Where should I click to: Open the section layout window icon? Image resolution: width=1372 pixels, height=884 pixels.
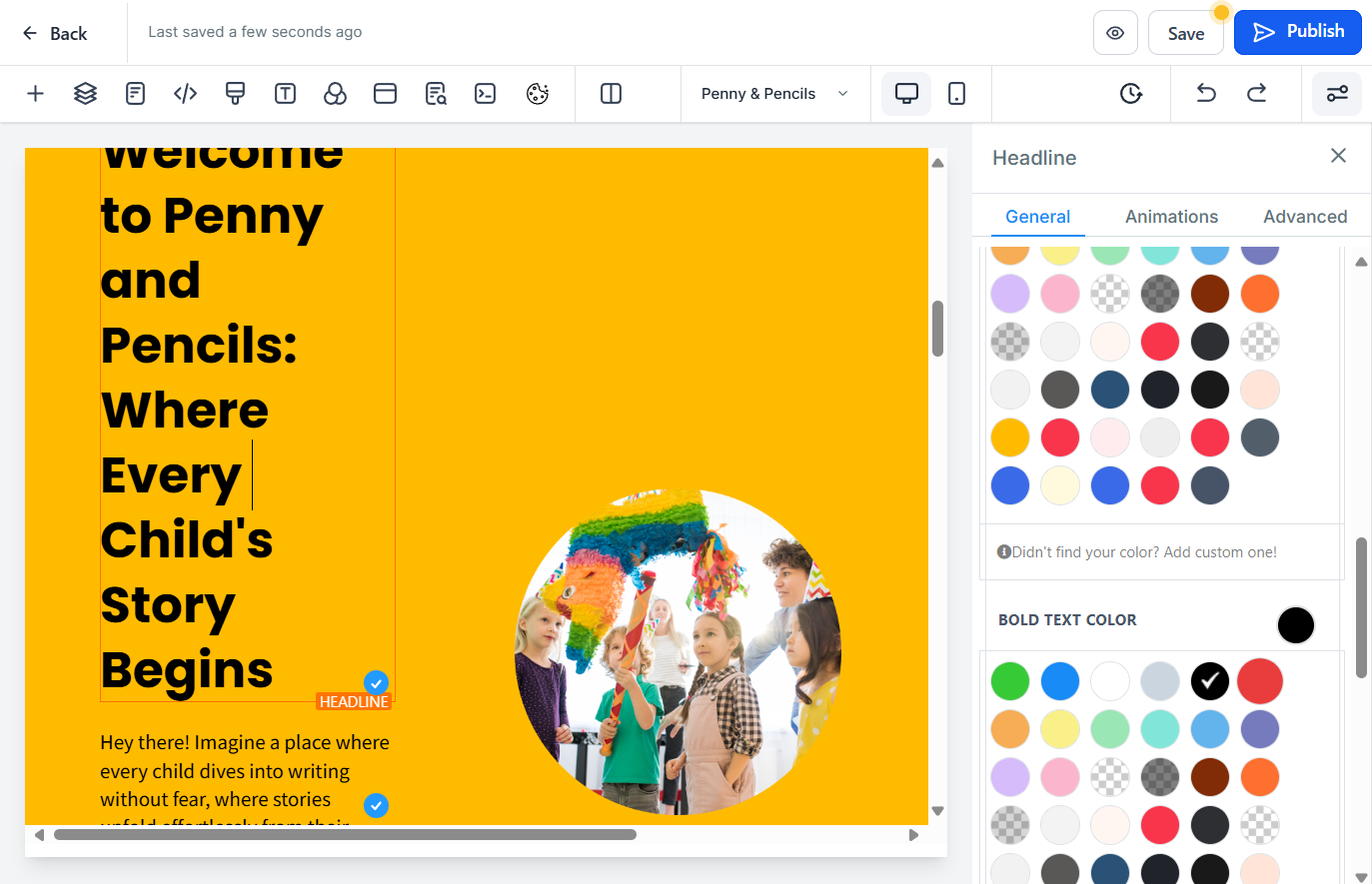coord(385,94)
